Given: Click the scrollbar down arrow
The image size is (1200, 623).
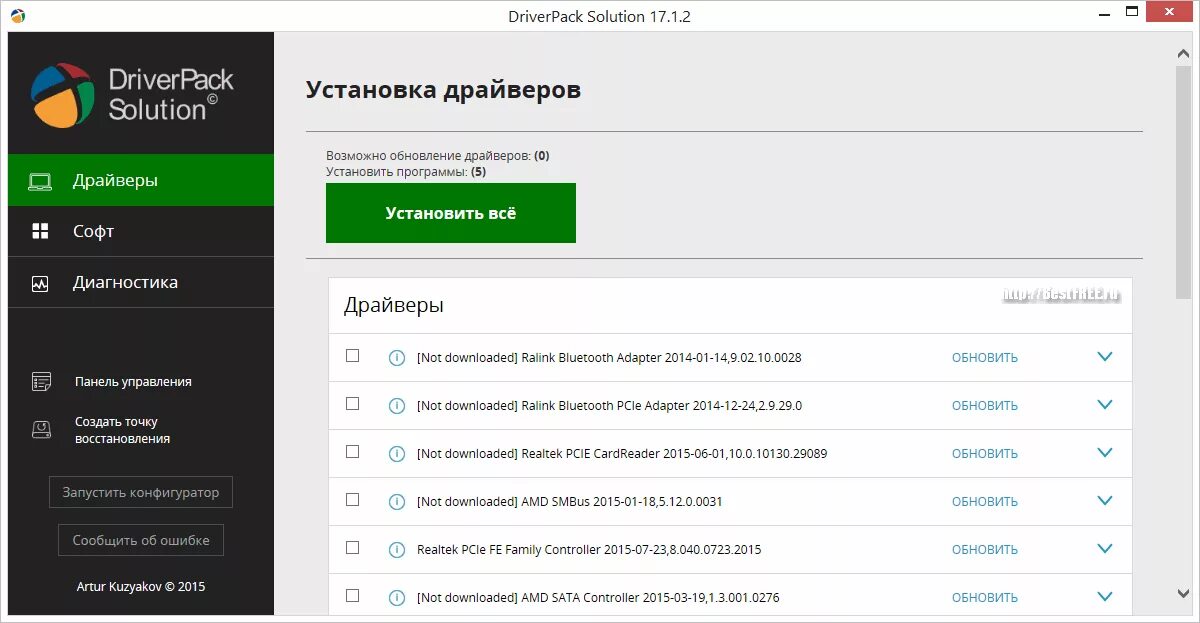Looking at the screenshot, I should click(1185, 593).
